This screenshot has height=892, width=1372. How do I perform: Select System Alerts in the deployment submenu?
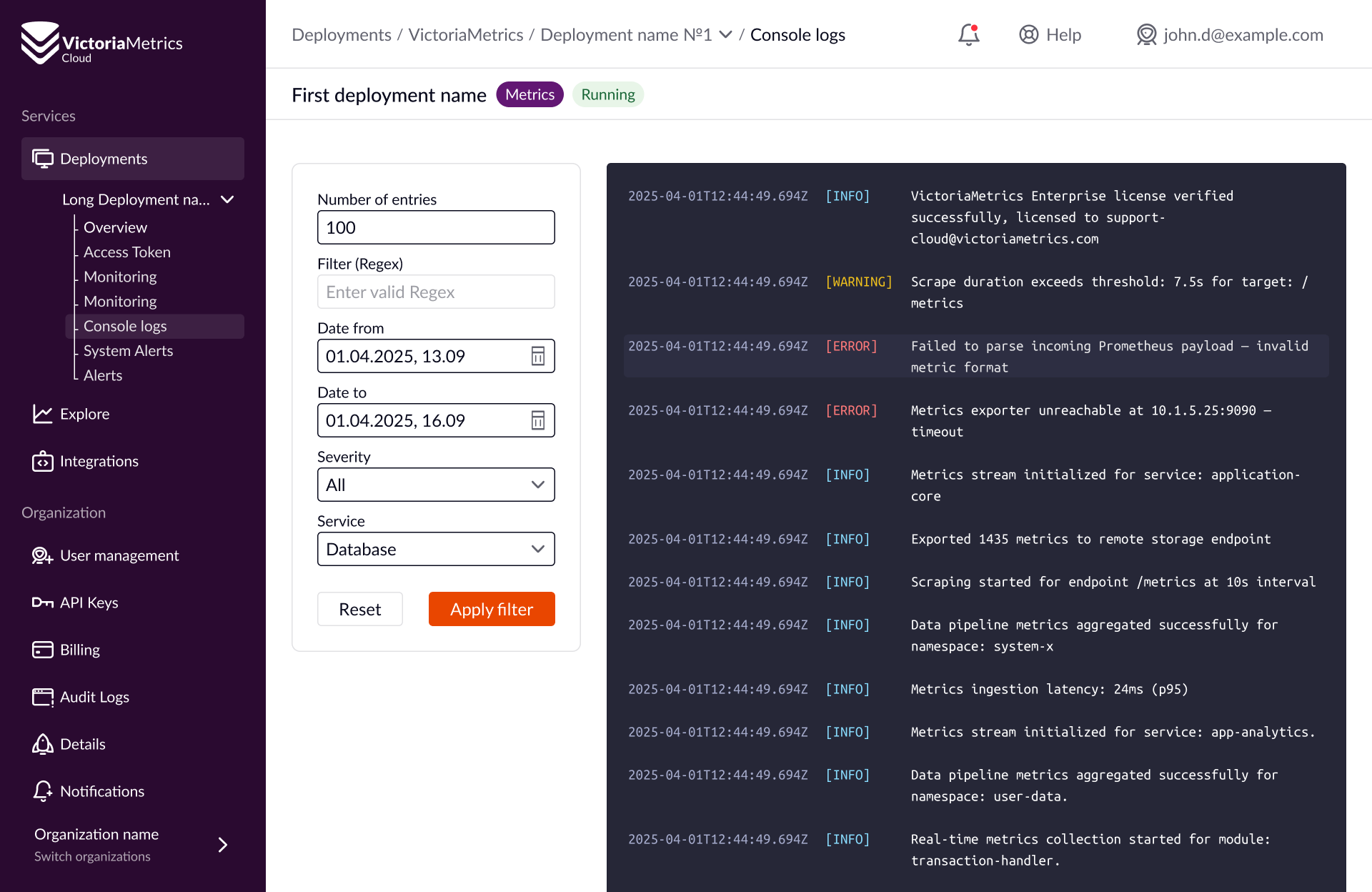tap(128, 351)
